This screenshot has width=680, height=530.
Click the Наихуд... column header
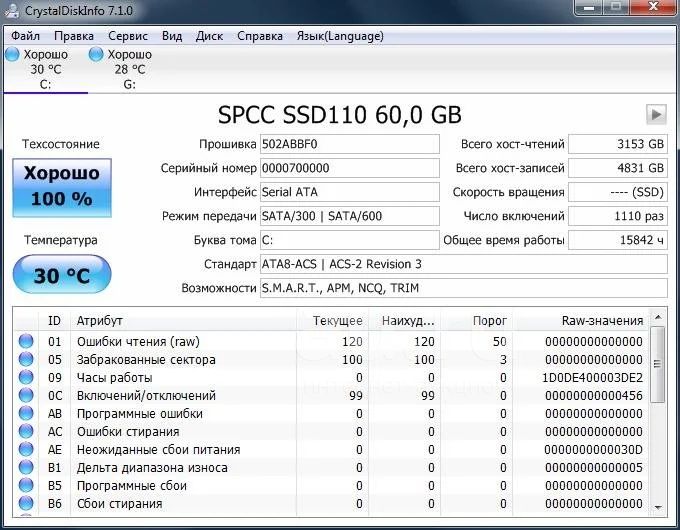coord(405,321)
